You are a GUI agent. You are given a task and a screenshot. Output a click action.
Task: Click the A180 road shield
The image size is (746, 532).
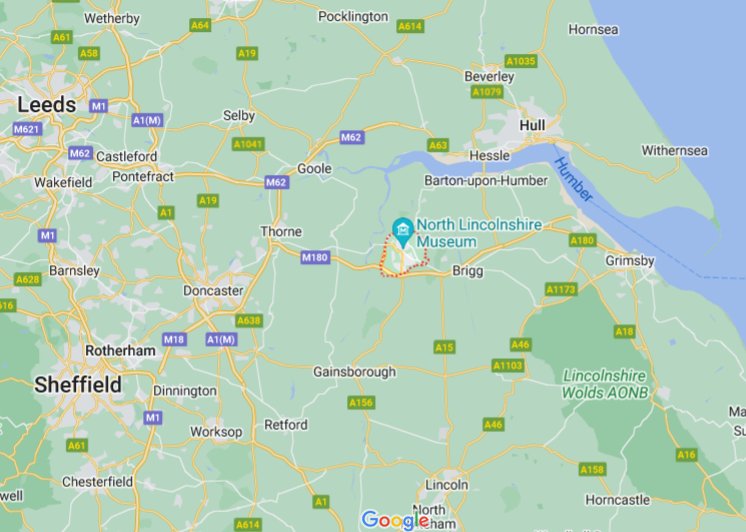pyautogui.click(x=583, y=240)
